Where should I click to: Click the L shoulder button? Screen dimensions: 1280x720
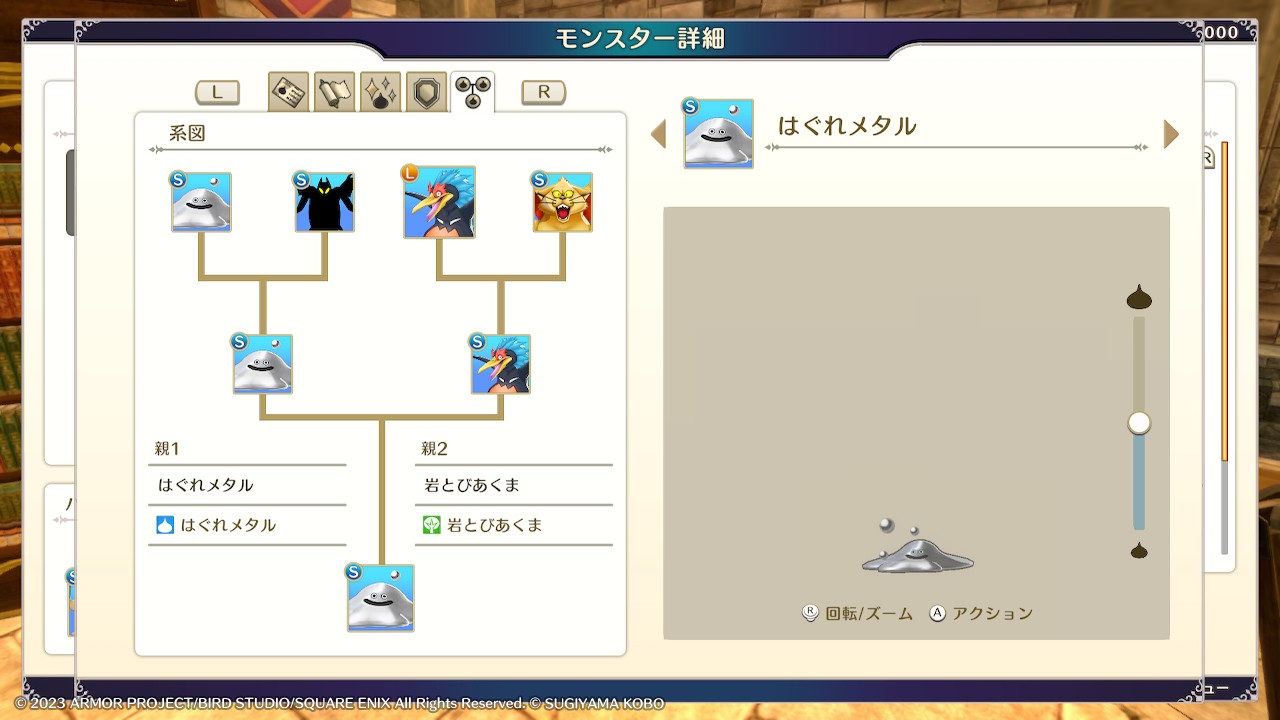(x=217, y=92)
